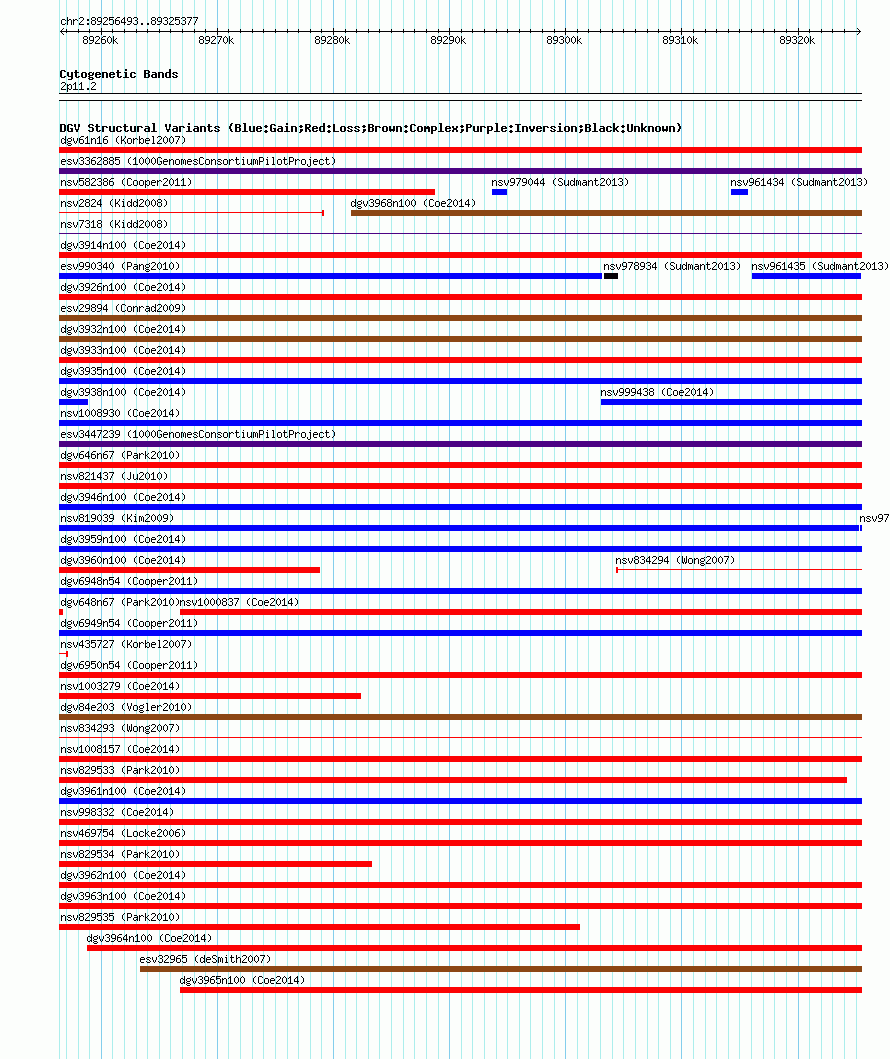Open dgv3926n100 (Coe2014) label
Screen dimensions: 890x1059
tap(123, 287)
